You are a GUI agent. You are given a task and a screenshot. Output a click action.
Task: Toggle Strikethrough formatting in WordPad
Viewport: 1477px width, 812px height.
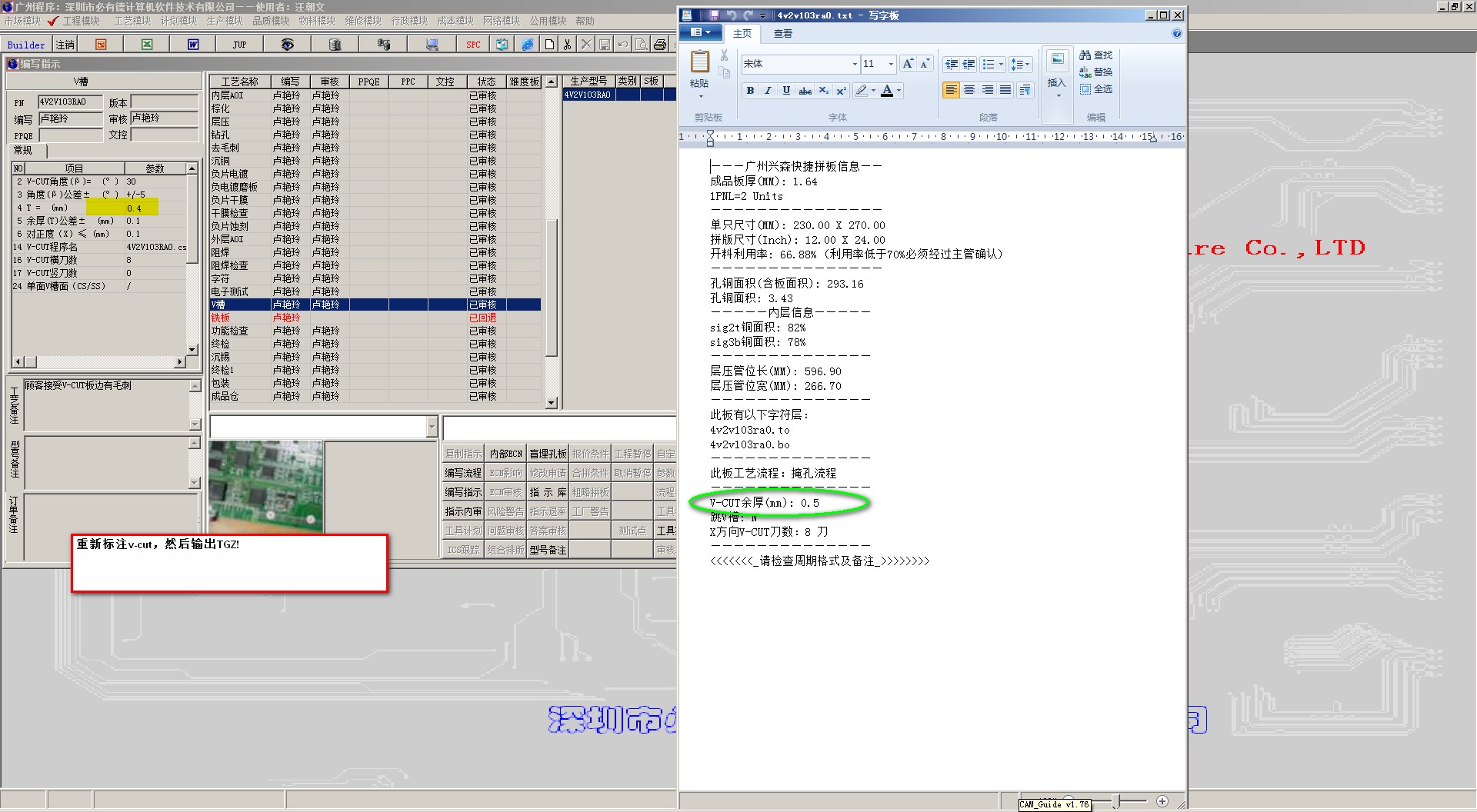(x=805, y=90)
